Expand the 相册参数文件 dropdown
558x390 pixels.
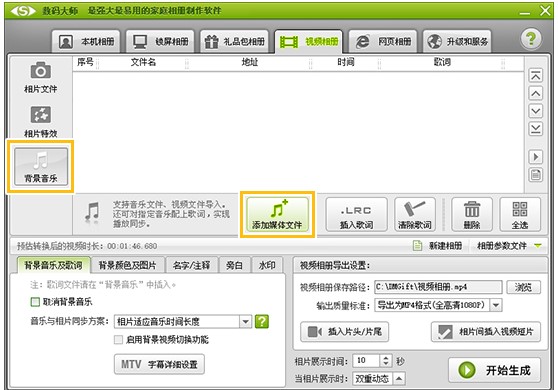click(509, 246)
